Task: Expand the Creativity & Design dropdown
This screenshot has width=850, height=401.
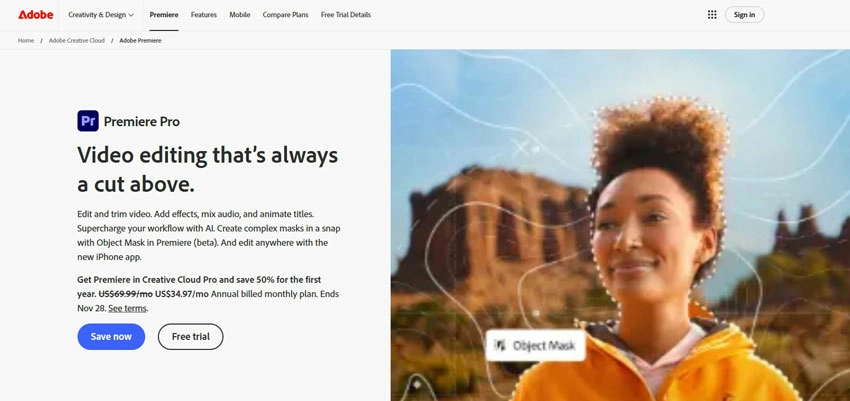Action: point(101,15)
